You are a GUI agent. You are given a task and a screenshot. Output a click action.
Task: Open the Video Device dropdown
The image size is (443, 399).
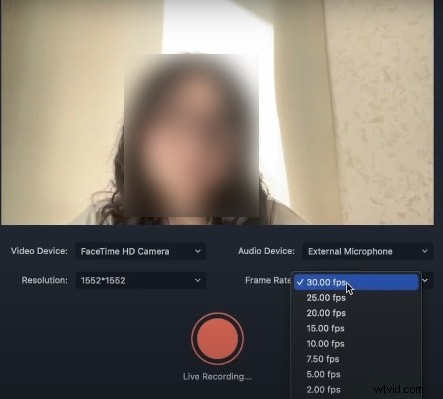click(141, 251)
